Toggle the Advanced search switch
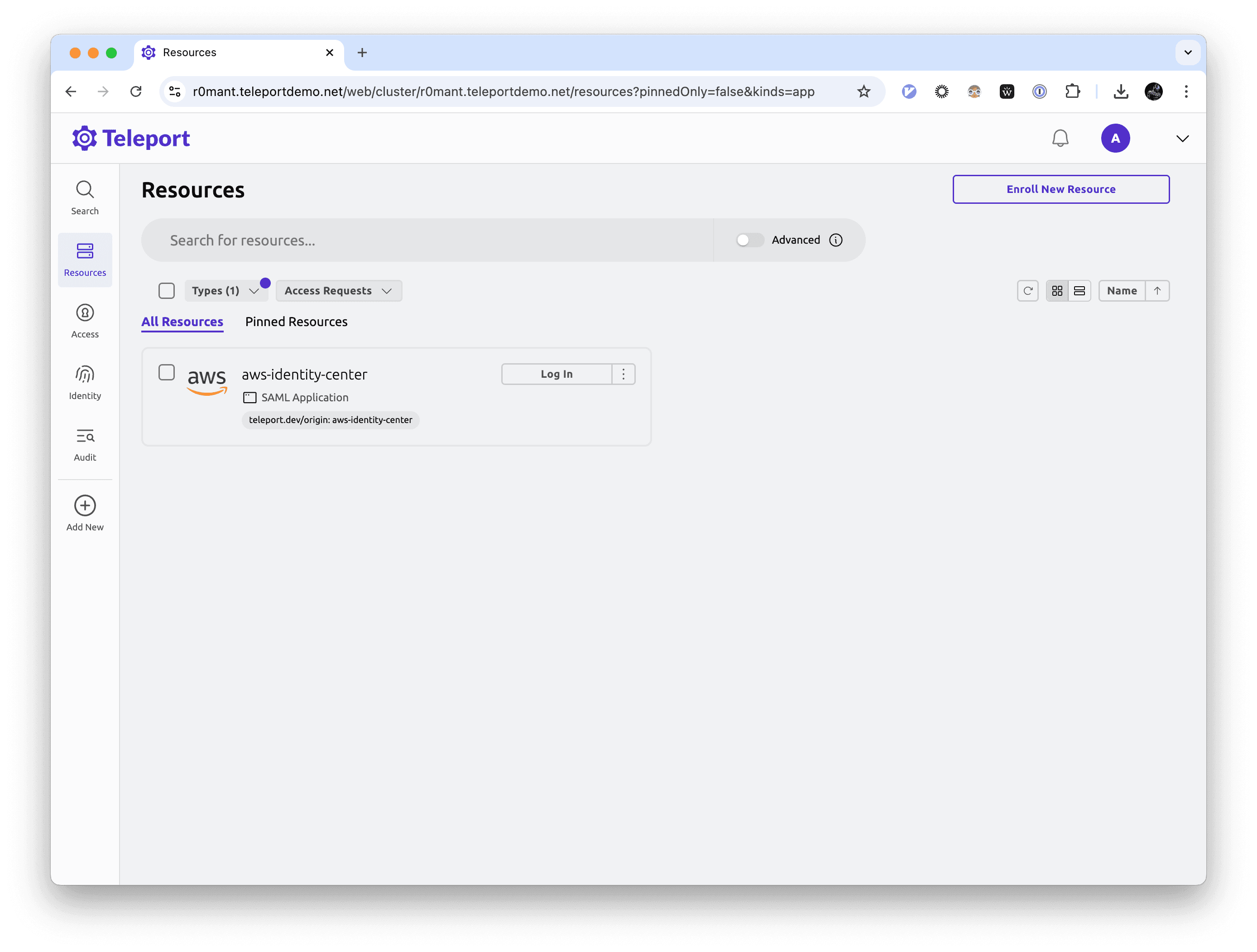Viewport: 1257px width, 952px height. pos(748,239)
